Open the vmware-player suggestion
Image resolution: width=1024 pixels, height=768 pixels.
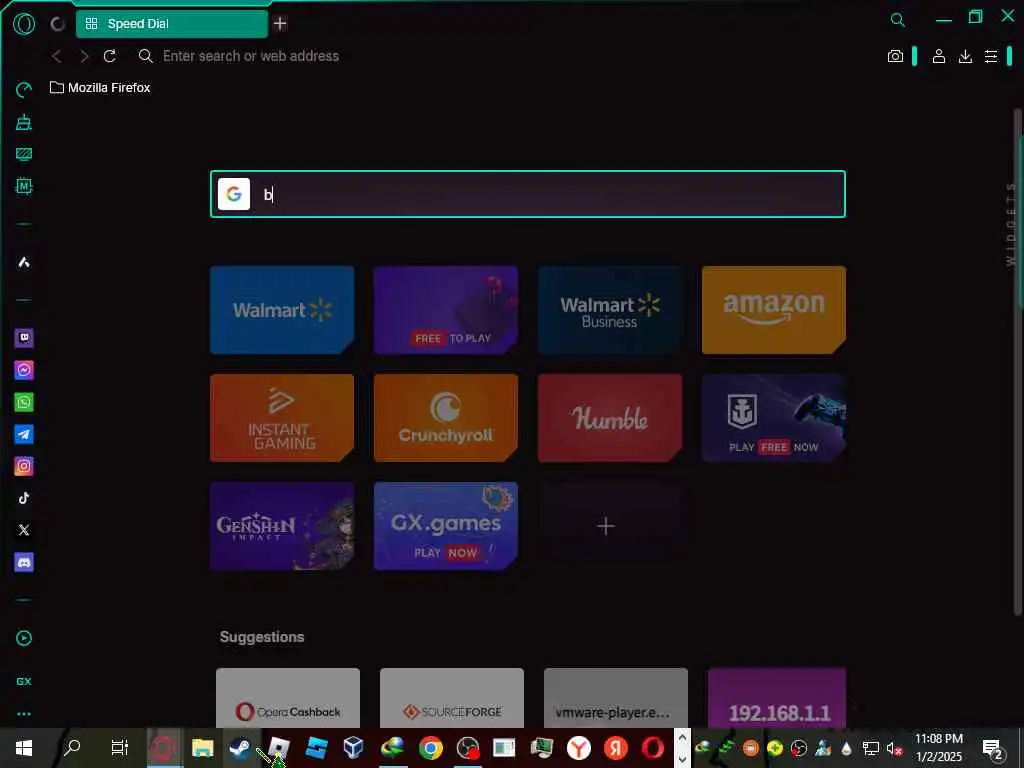[616, 697]
